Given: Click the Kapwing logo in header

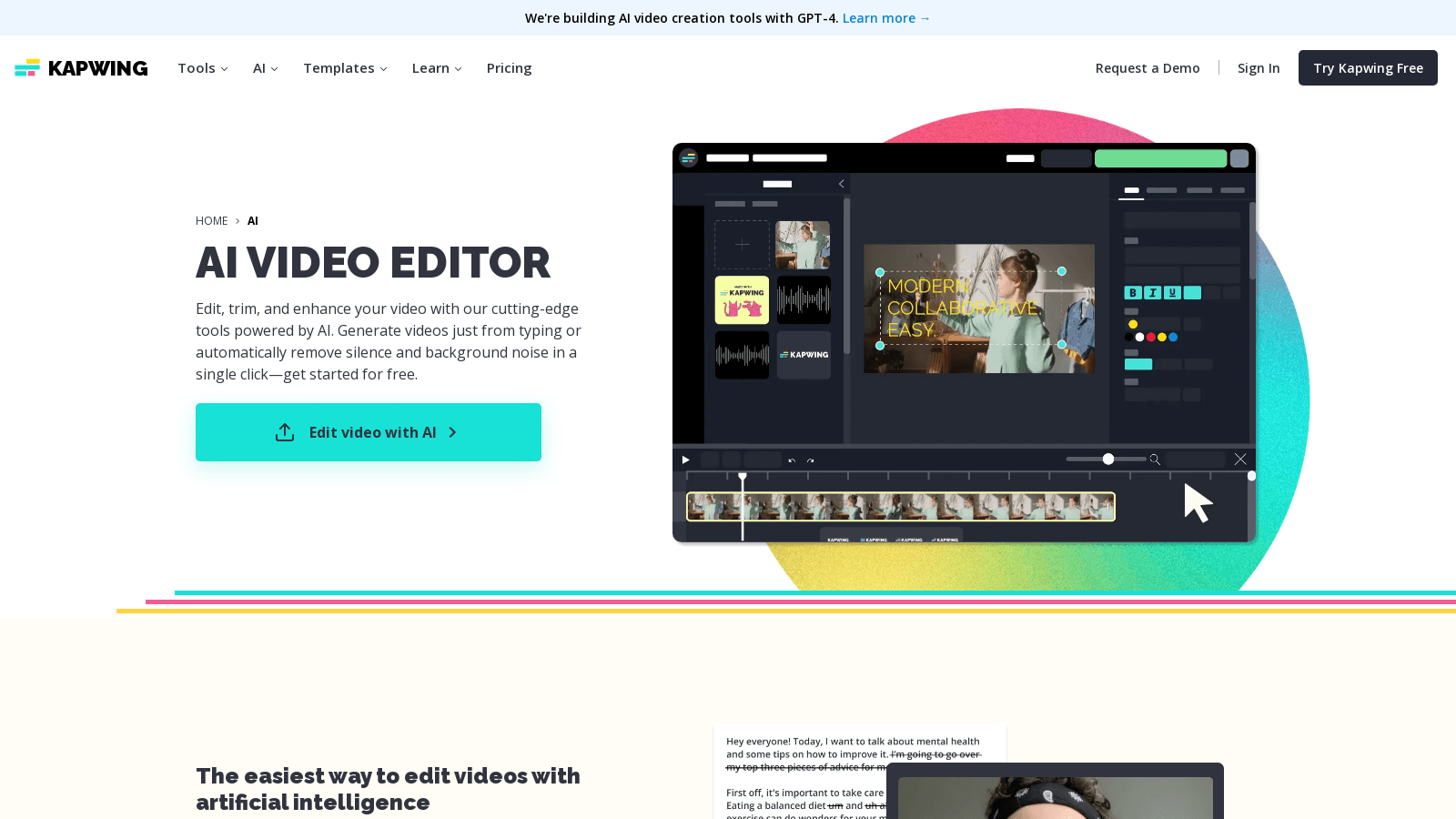Looking at the screenshot, I should (81, 68).
